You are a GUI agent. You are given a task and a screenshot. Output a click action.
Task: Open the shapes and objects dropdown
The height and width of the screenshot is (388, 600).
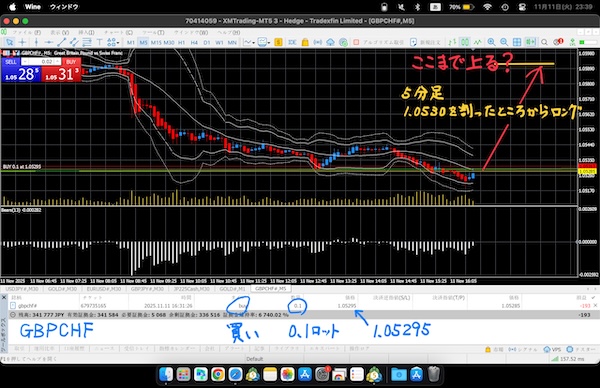(x=113, y=42)
